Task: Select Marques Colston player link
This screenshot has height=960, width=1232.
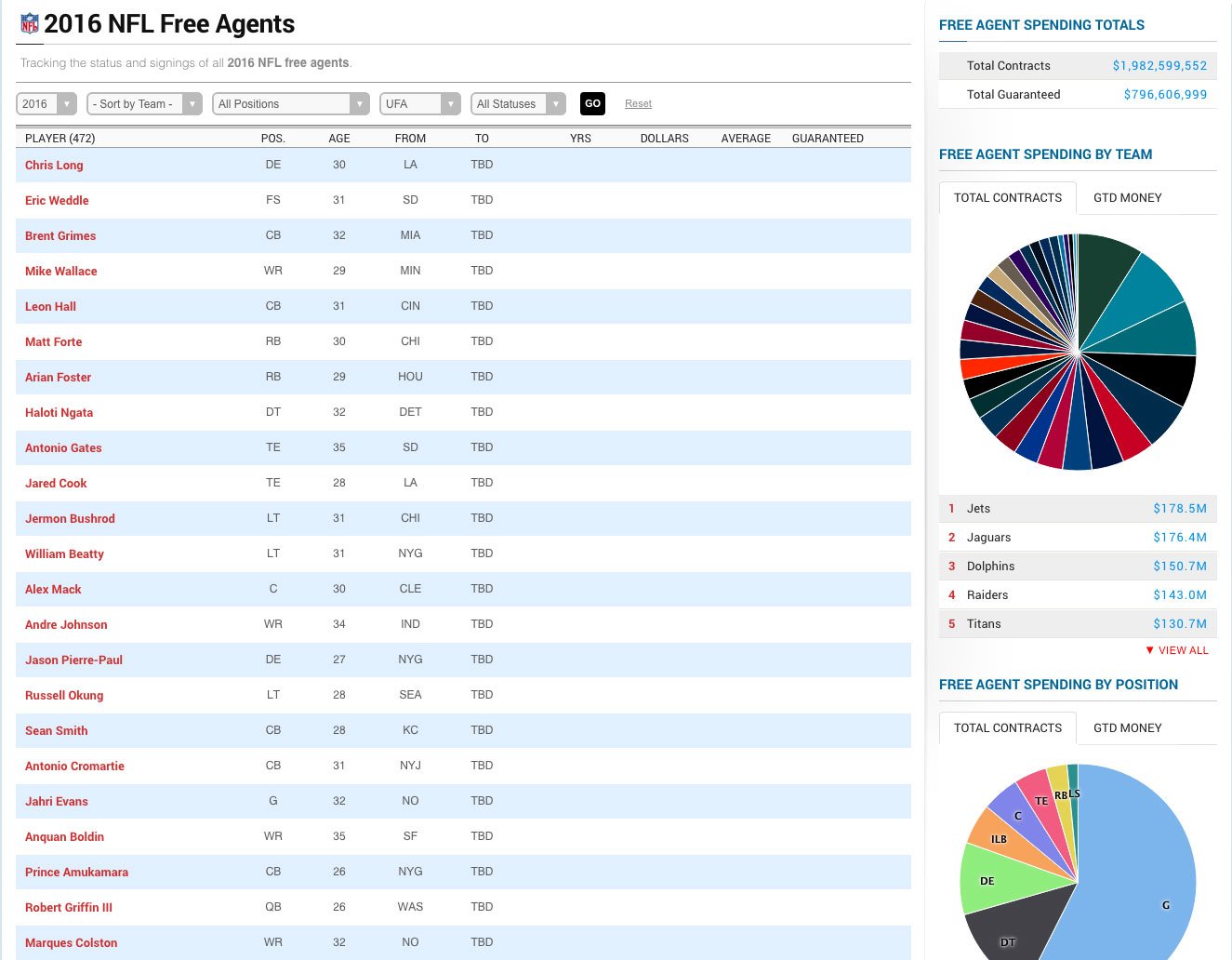Action: 71,942
